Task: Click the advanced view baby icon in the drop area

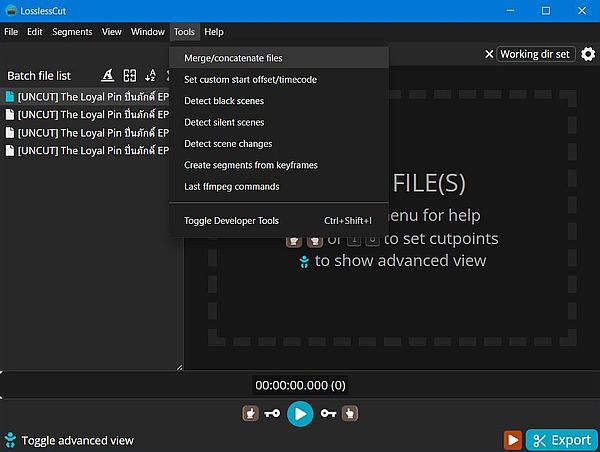Action: (304, 261)
